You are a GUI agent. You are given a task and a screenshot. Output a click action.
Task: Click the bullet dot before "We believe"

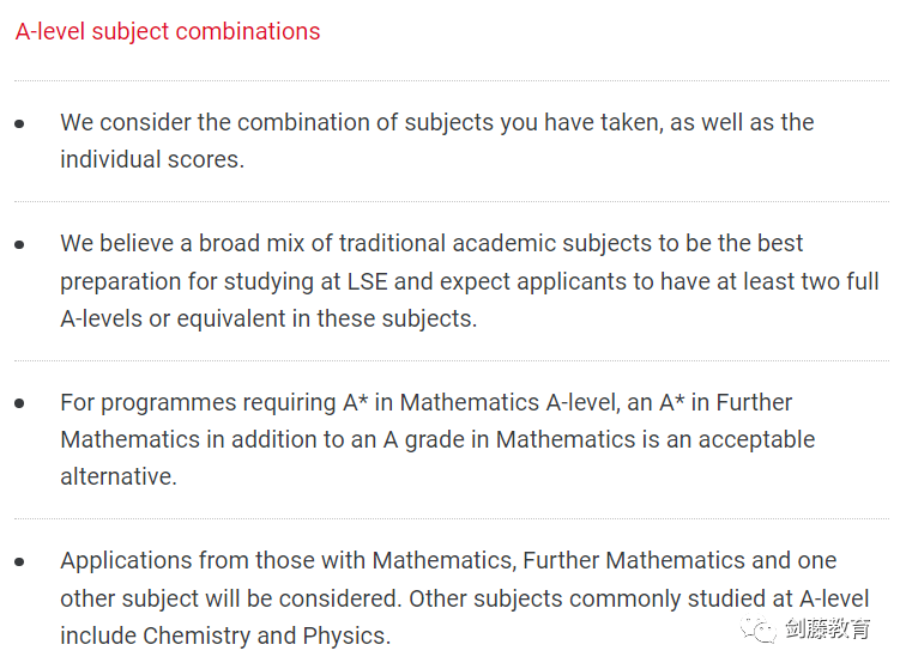[x=20, y=244]
